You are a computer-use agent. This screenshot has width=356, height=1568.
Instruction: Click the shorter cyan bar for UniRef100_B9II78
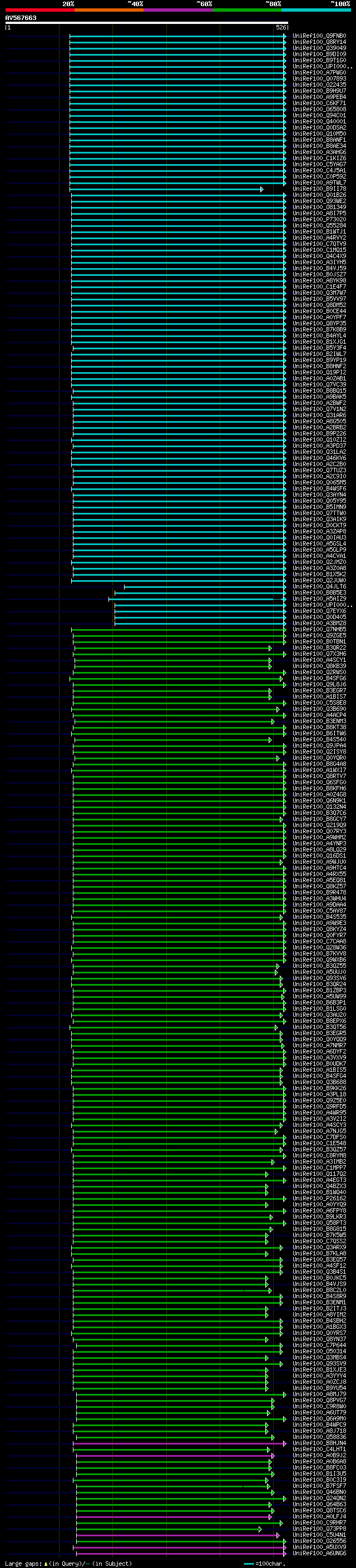pos(167,189)
